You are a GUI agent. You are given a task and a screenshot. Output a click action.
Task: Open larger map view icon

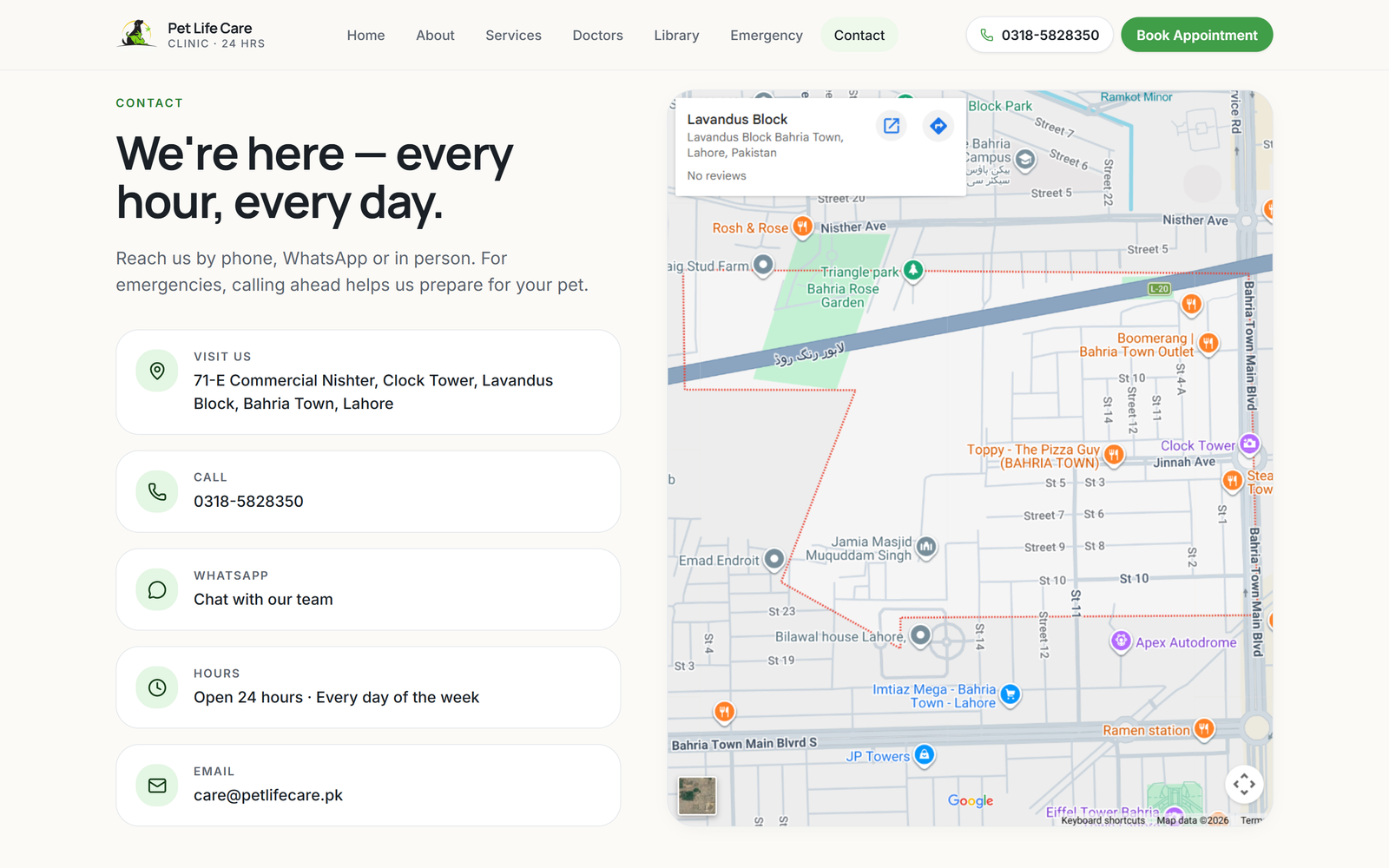pyautogui.click(x=892, y=126)
